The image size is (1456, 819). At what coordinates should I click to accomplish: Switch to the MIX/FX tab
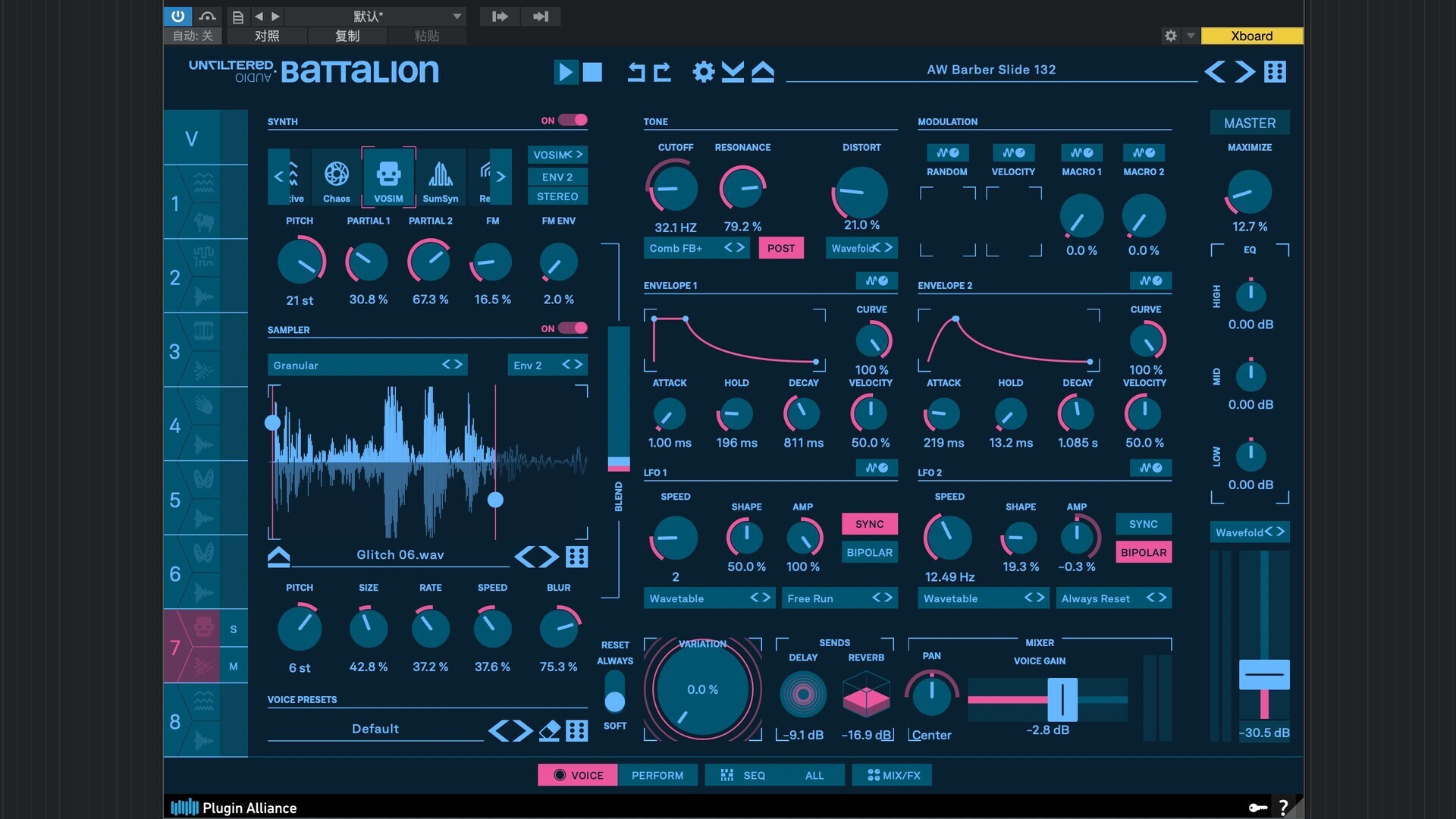(x=893, y=775)
